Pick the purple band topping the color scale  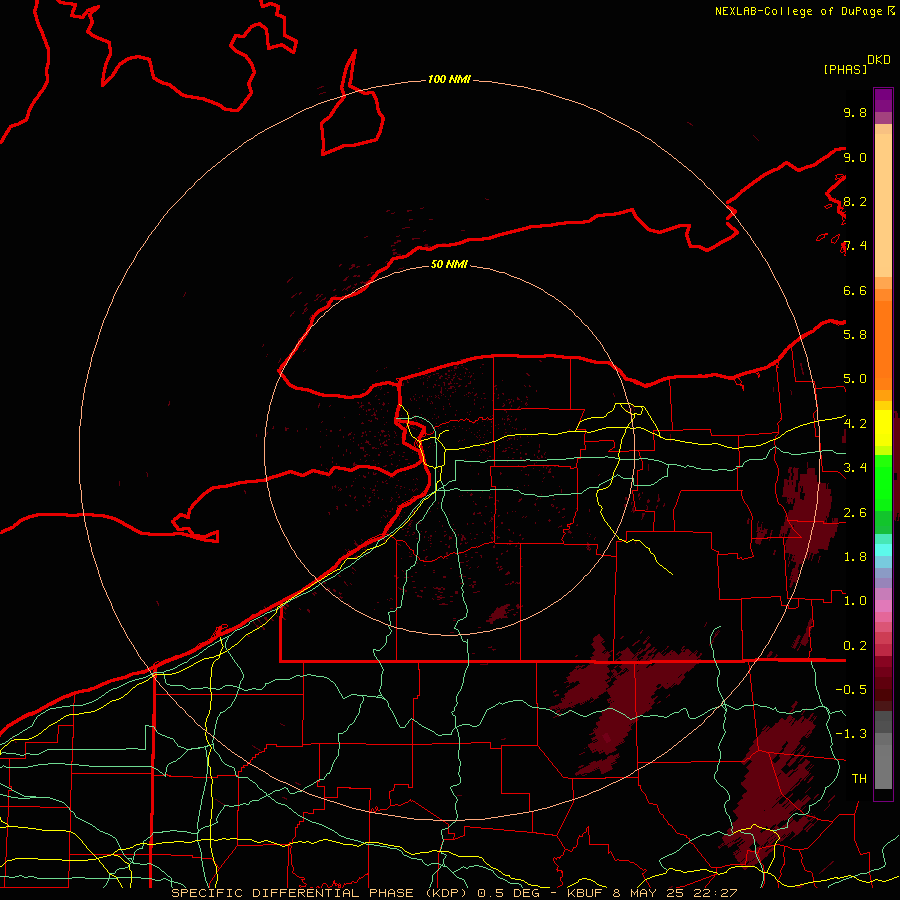pos(883,100)
